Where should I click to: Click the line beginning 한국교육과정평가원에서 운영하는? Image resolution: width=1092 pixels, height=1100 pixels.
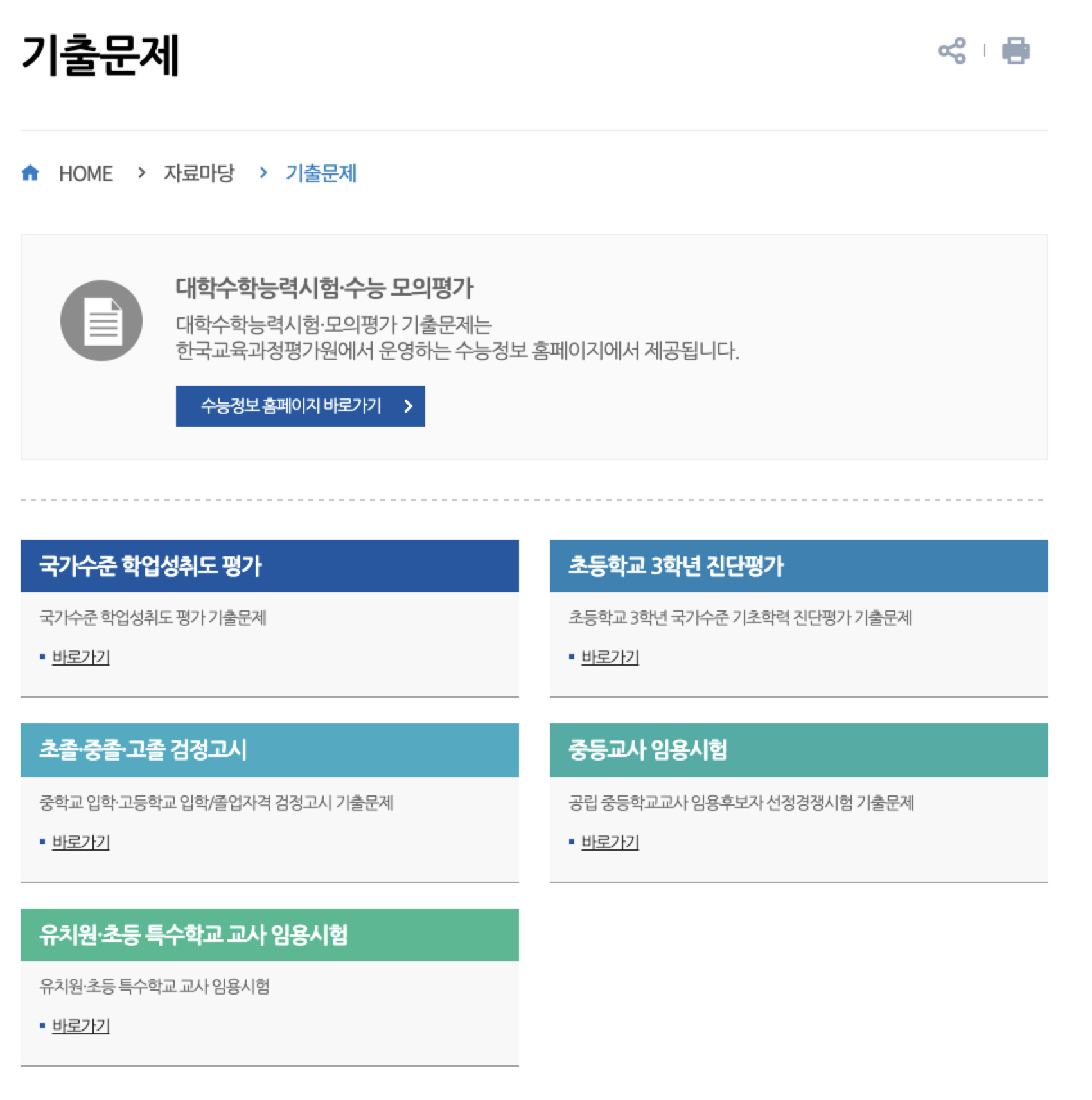457,351
